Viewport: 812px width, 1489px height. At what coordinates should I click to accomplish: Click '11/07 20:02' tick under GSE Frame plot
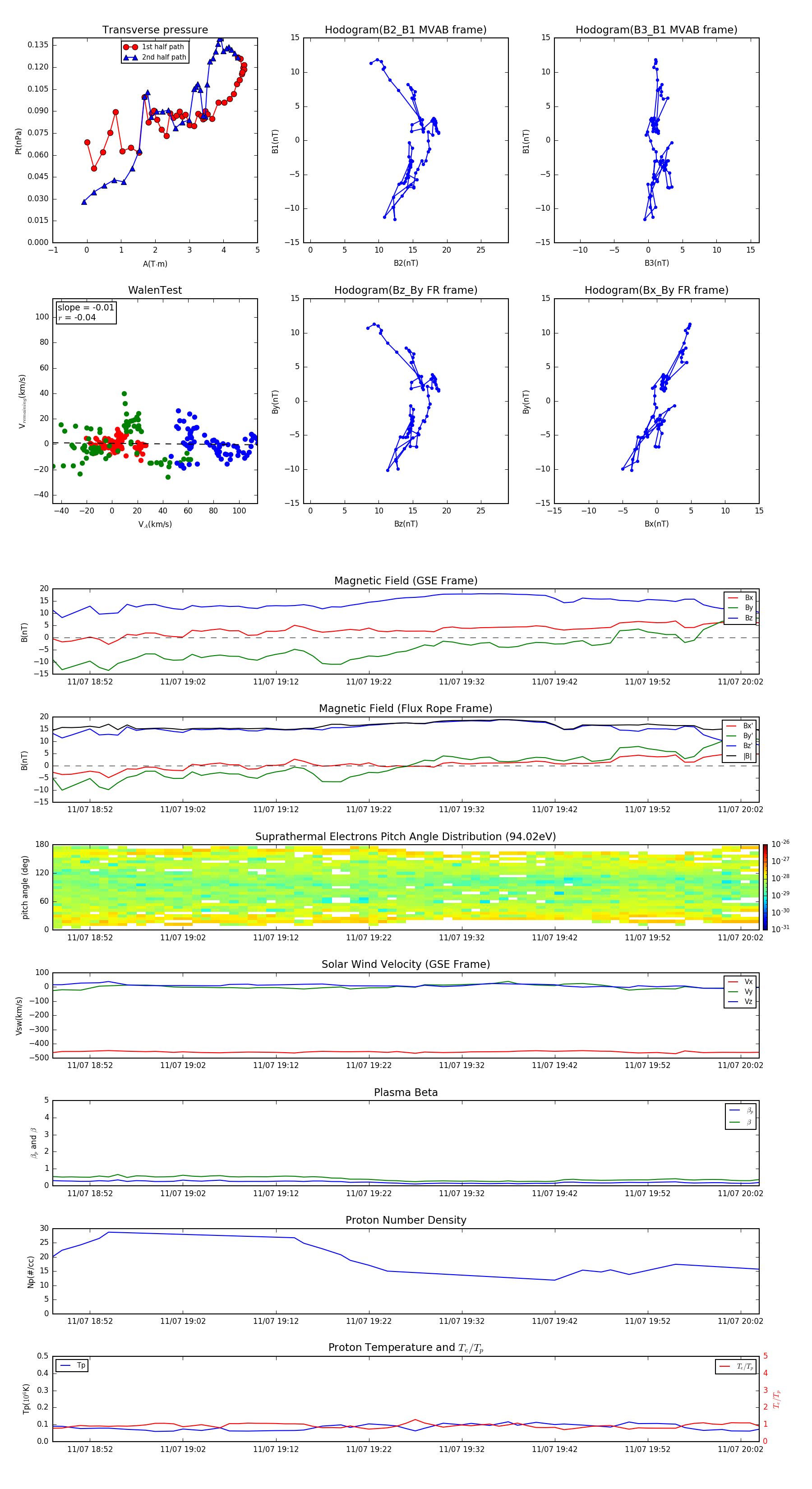pos(740,681)
